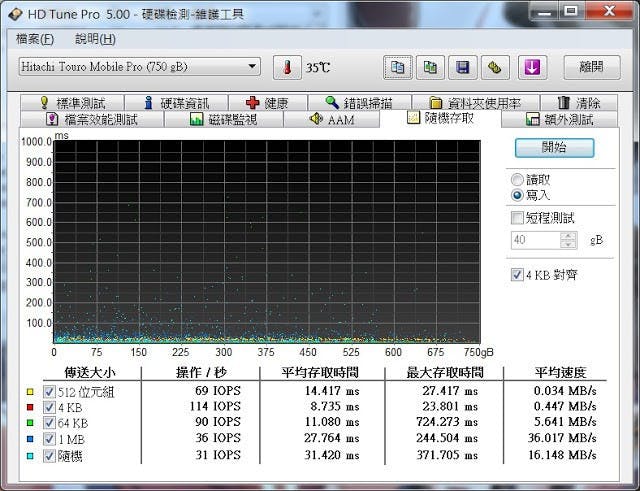Click the 40 gB input field

coord(536,240)
